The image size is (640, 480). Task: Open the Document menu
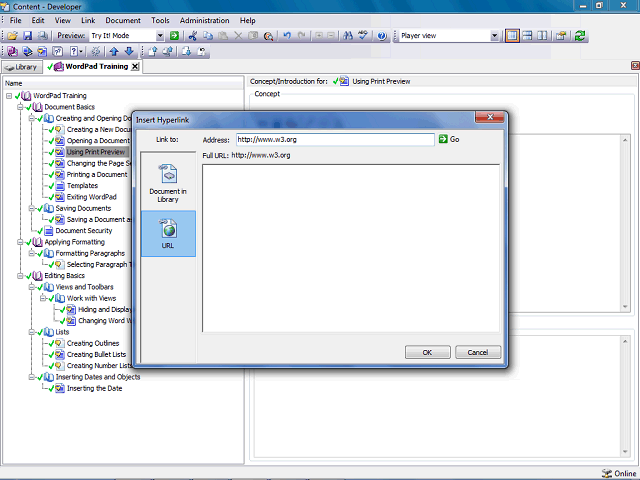123,20
